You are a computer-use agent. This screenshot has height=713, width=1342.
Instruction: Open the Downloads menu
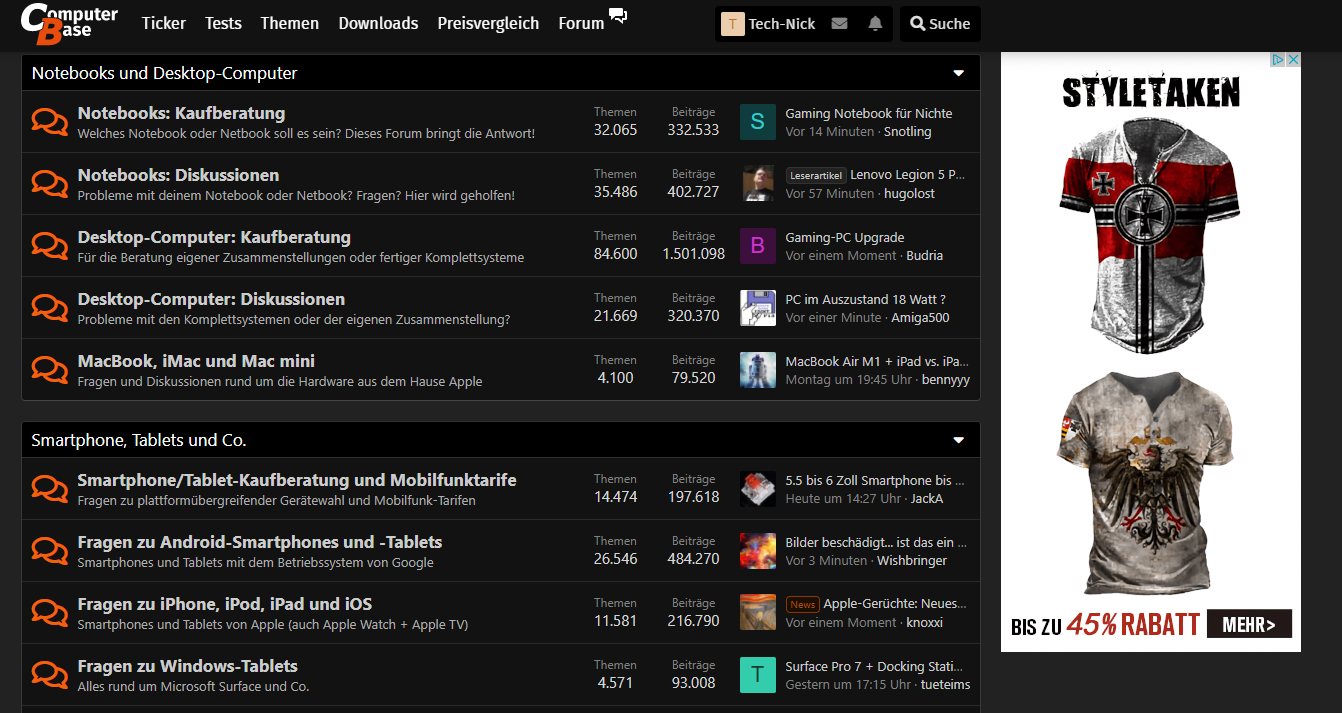point(378,23)
